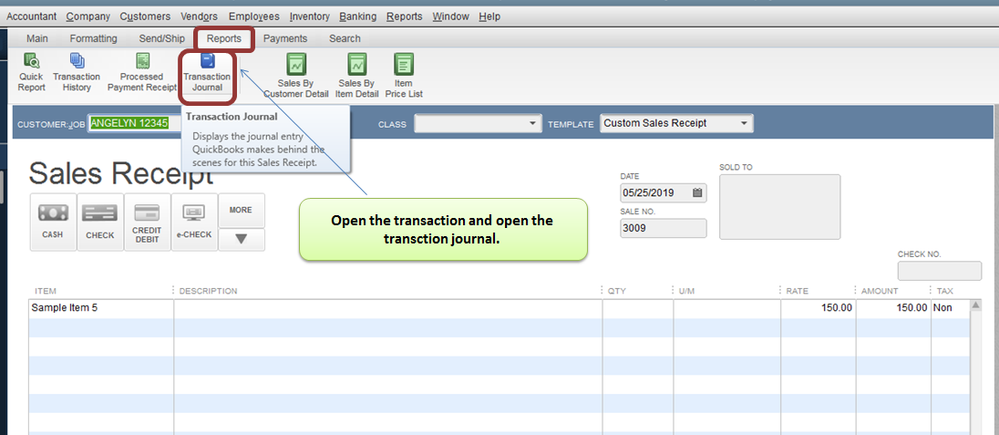Select CASH payment method
999x435 pixels.
53,222
